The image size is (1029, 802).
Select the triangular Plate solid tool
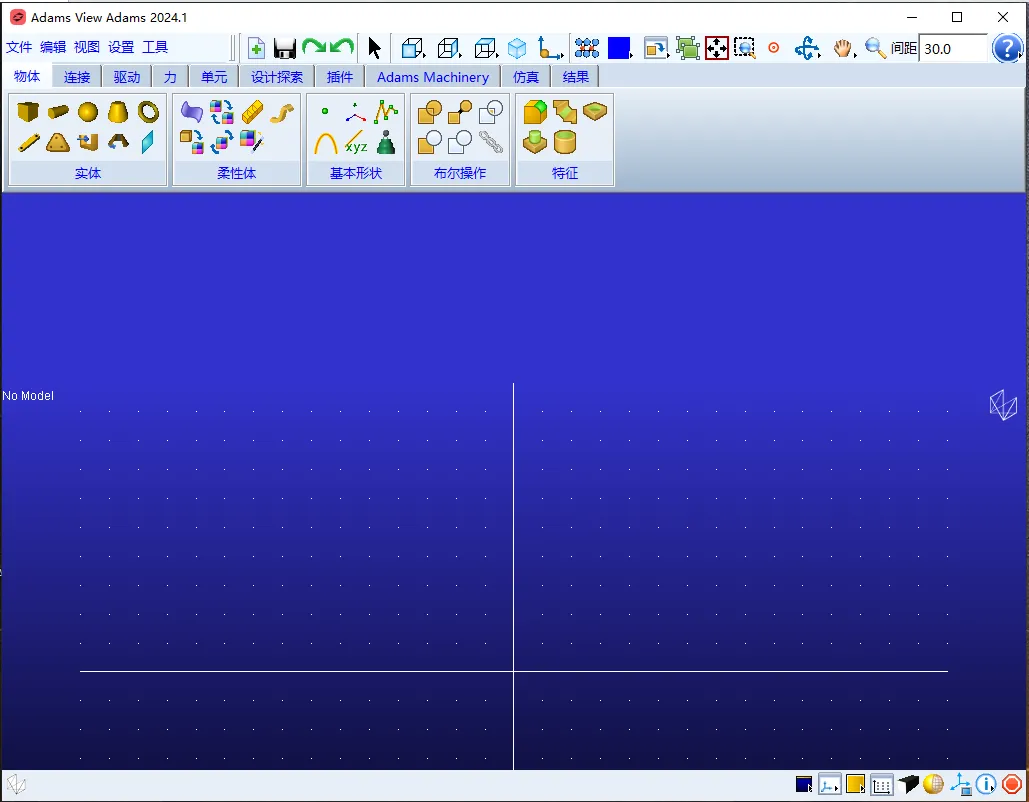(x=58, y=142)
